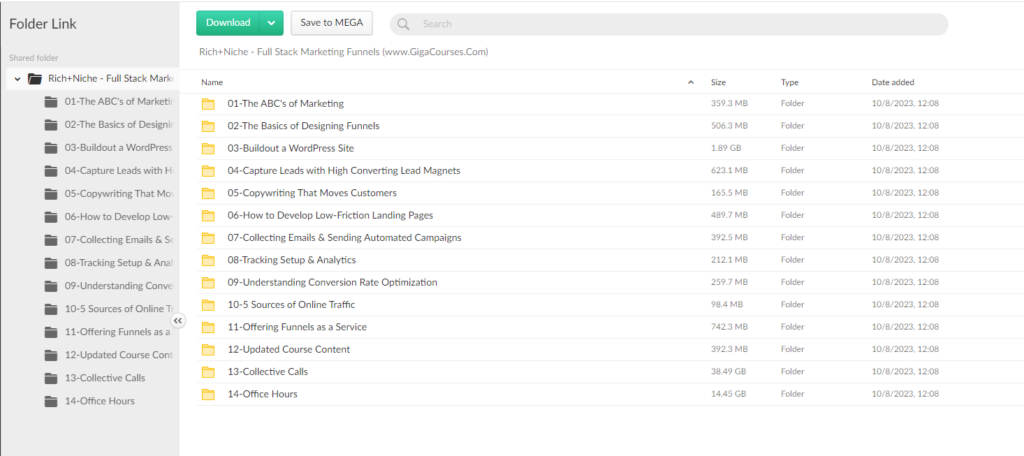Click the green Download button
Viewport: 1024px width, 456px height.
pyautogui.click(x=228, y=23)
